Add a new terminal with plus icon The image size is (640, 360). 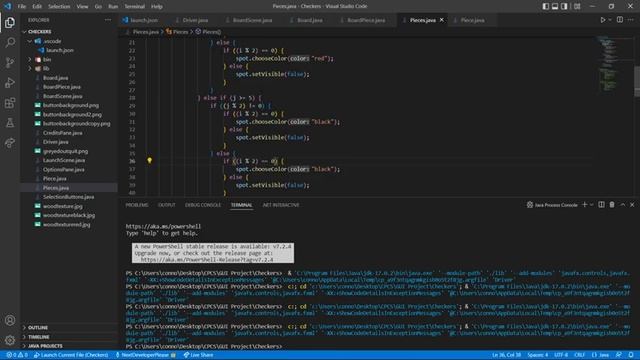coord(584,204)
